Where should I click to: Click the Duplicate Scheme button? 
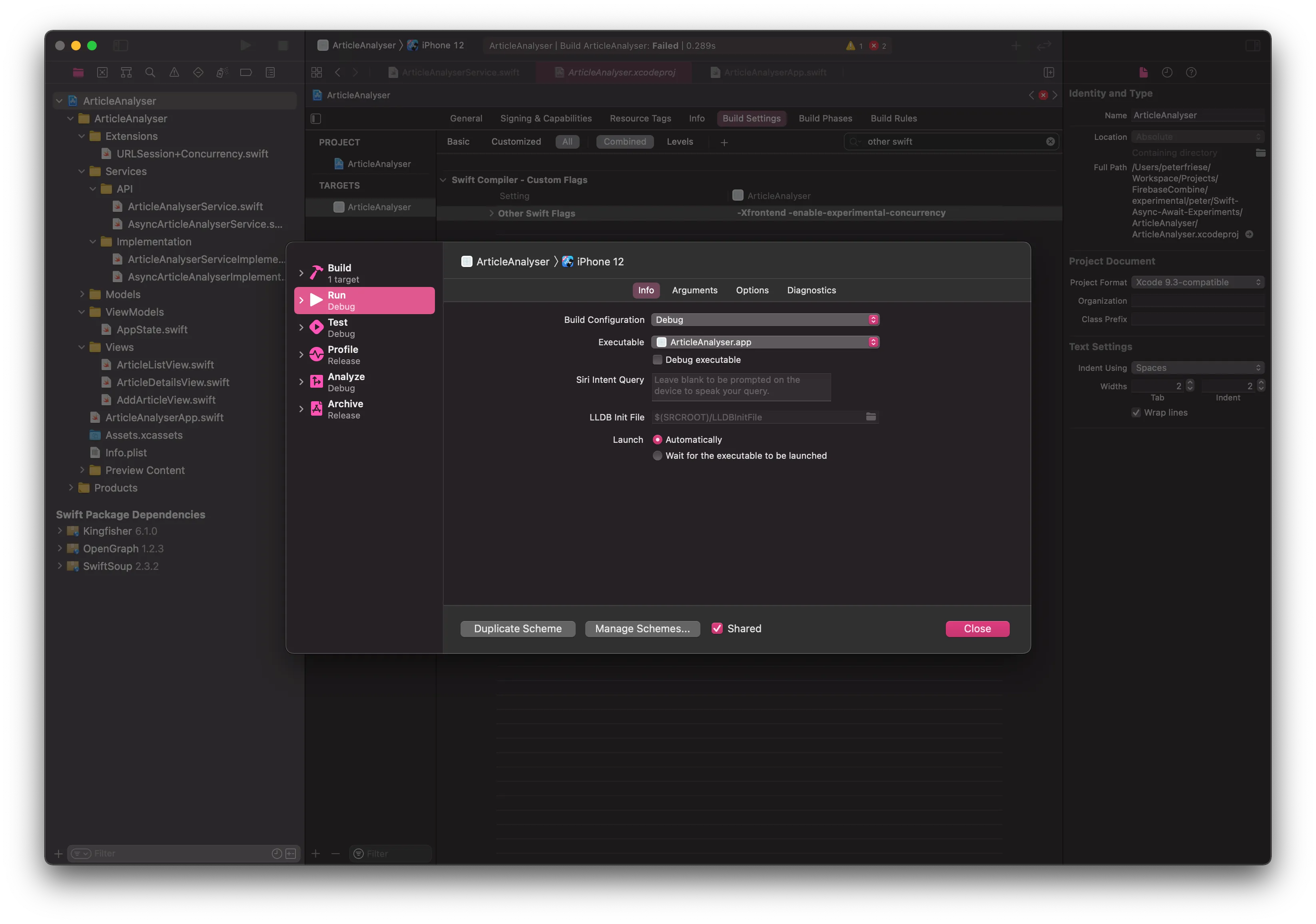click(517, 628)
